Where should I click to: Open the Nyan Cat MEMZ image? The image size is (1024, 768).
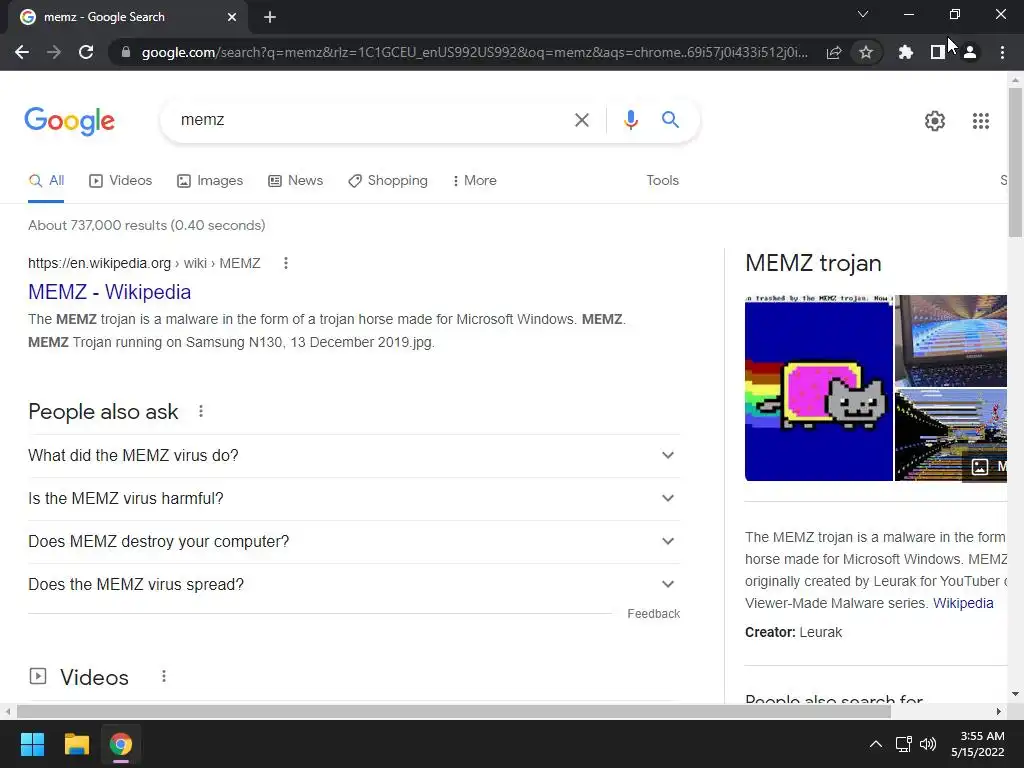[x=818, y=388]
